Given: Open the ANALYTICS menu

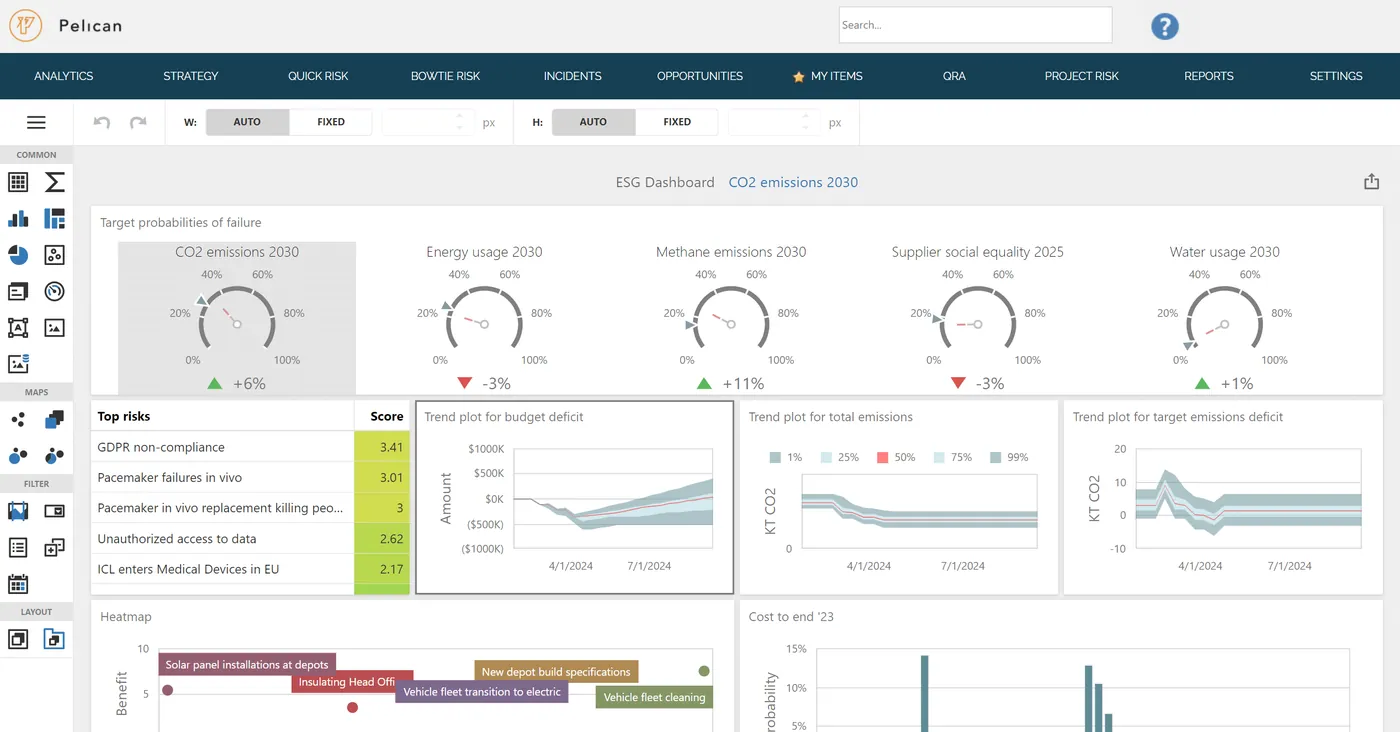Looking at the screenshot, I should coord(64,76).
